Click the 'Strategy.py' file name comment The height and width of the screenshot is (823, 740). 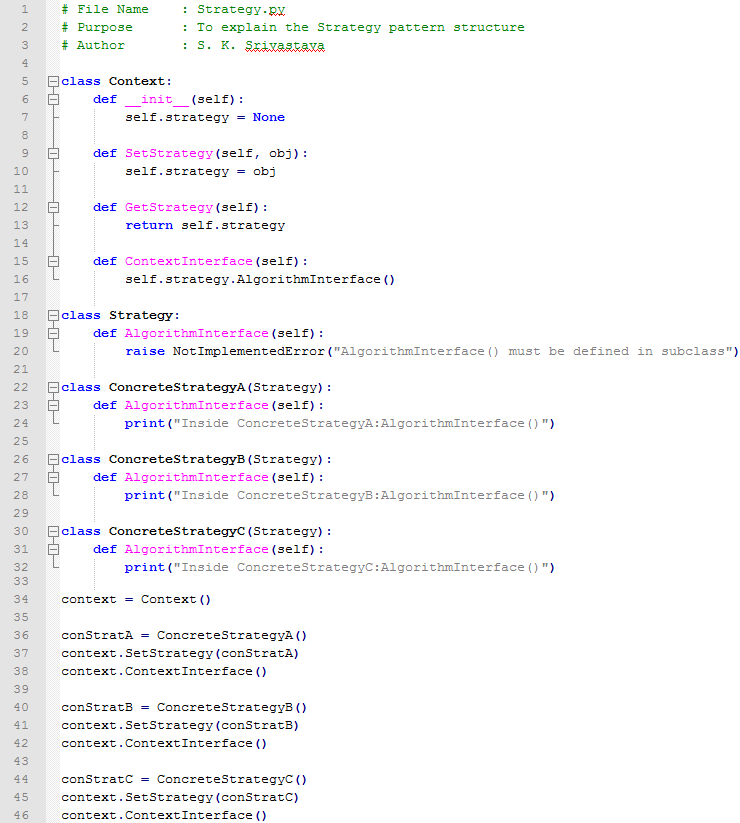coord(241,10)
